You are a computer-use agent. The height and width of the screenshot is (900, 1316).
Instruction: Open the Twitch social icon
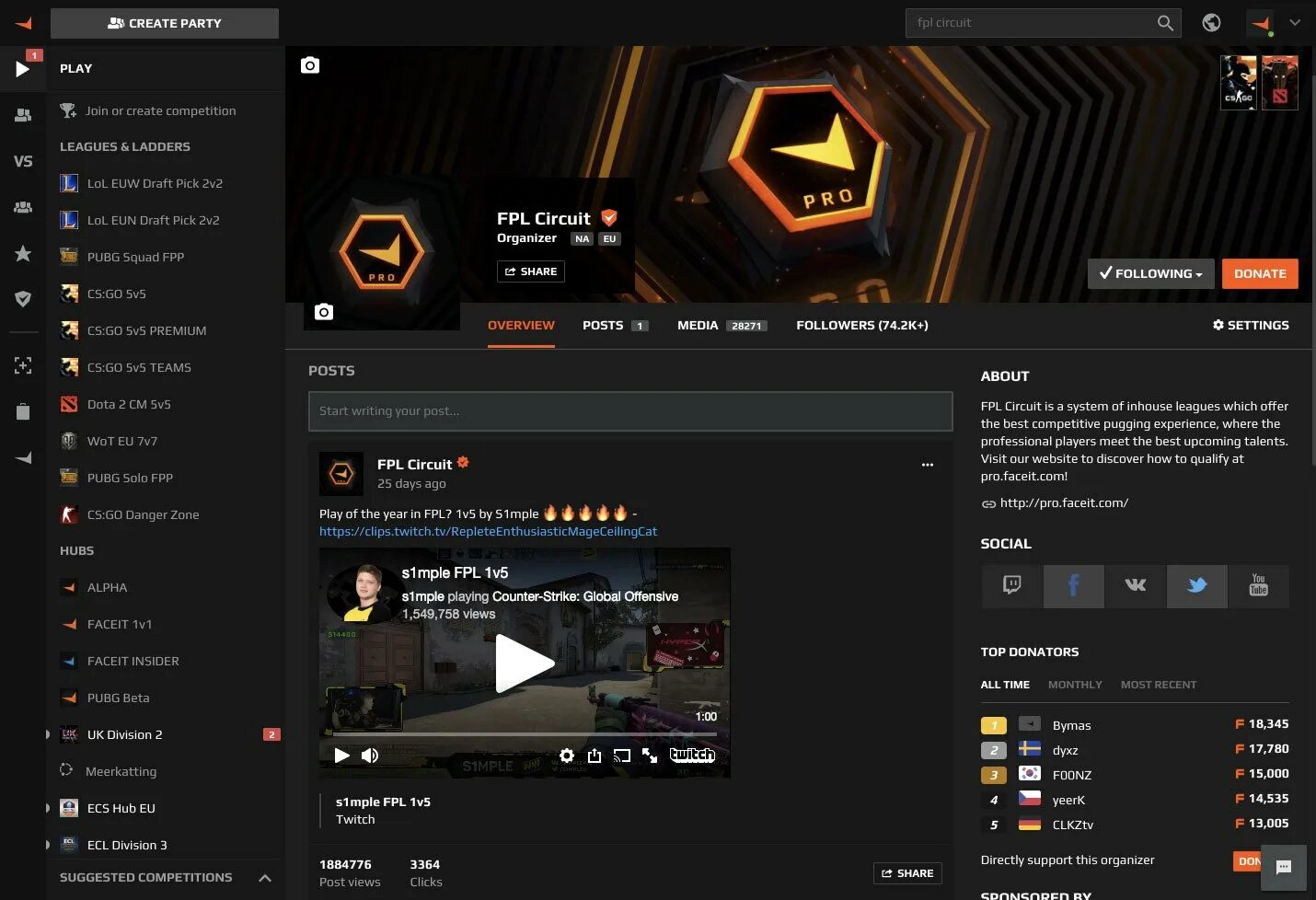1011,586
